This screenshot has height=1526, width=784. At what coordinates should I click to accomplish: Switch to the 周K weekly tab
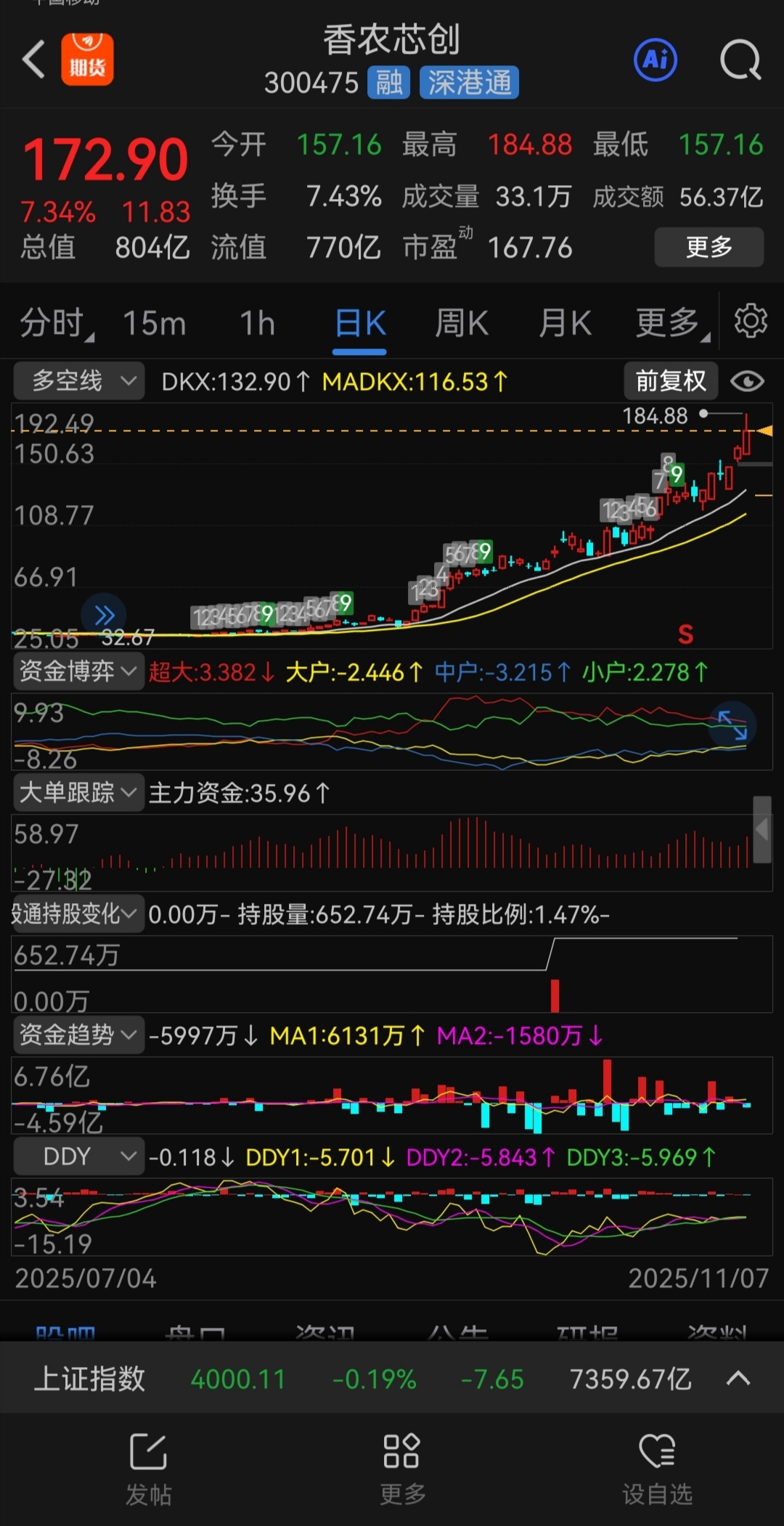462,323
